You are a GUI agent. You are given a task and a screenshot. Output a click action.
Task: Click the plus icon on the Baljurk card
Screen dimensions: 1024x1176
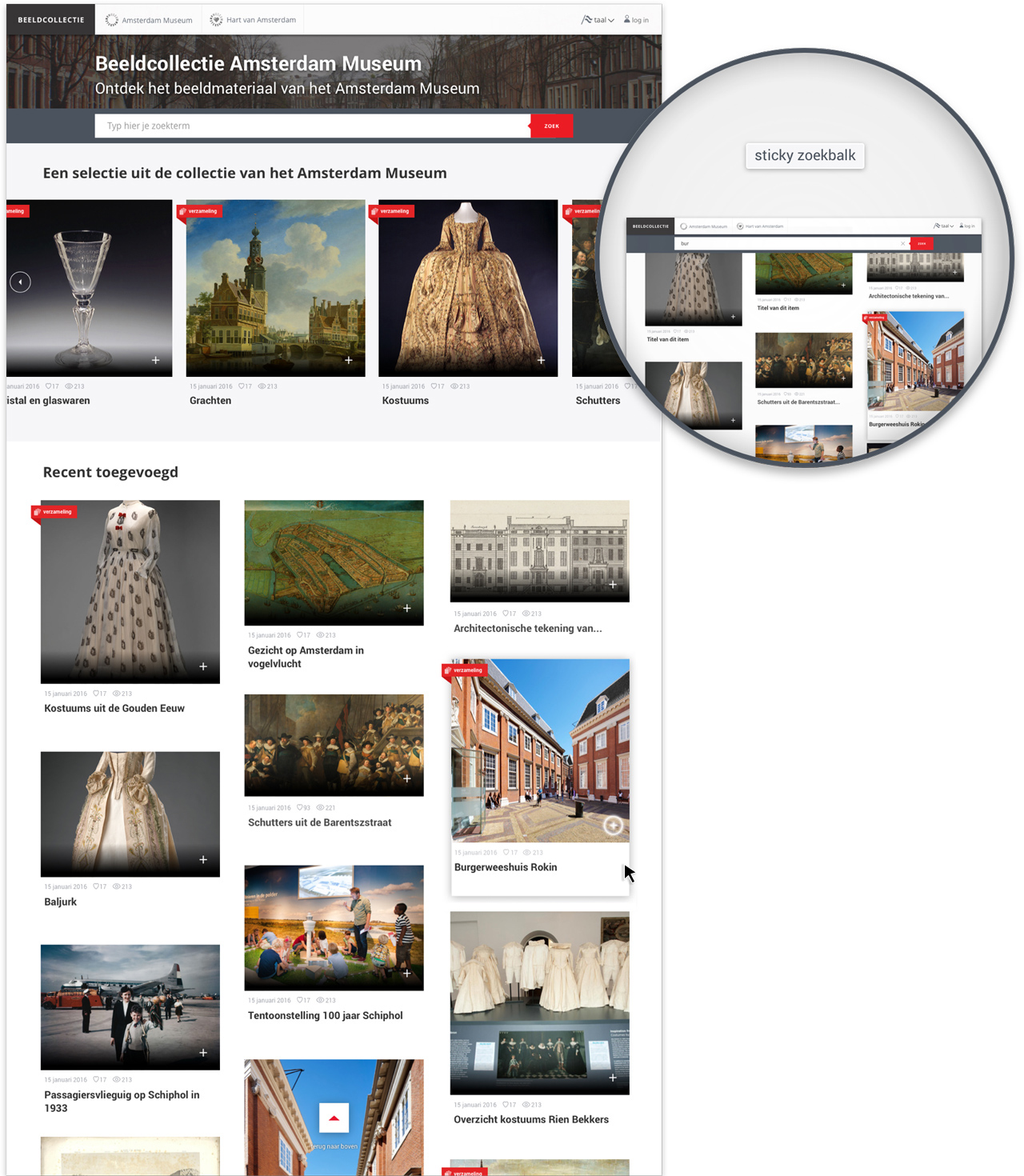pyautogui.click(x=203, y=860)
